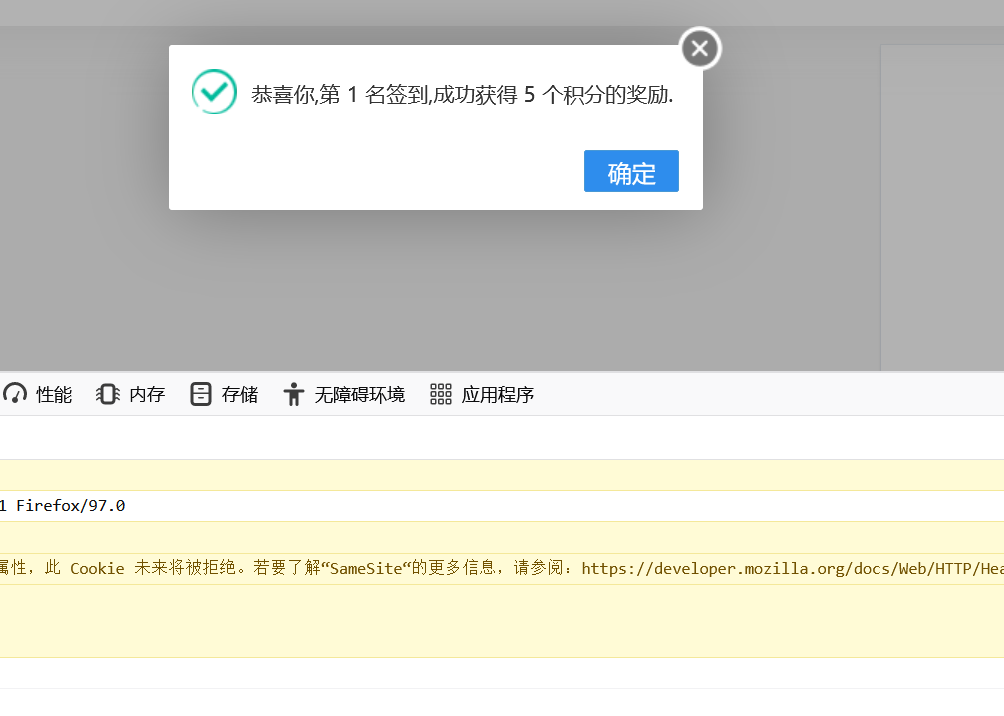The height and width of the screenshot is (716, 1004).
Task: Click the 恭喜你 sign-in reward message text
Action: pyautogui.click(x=462, y=95)
